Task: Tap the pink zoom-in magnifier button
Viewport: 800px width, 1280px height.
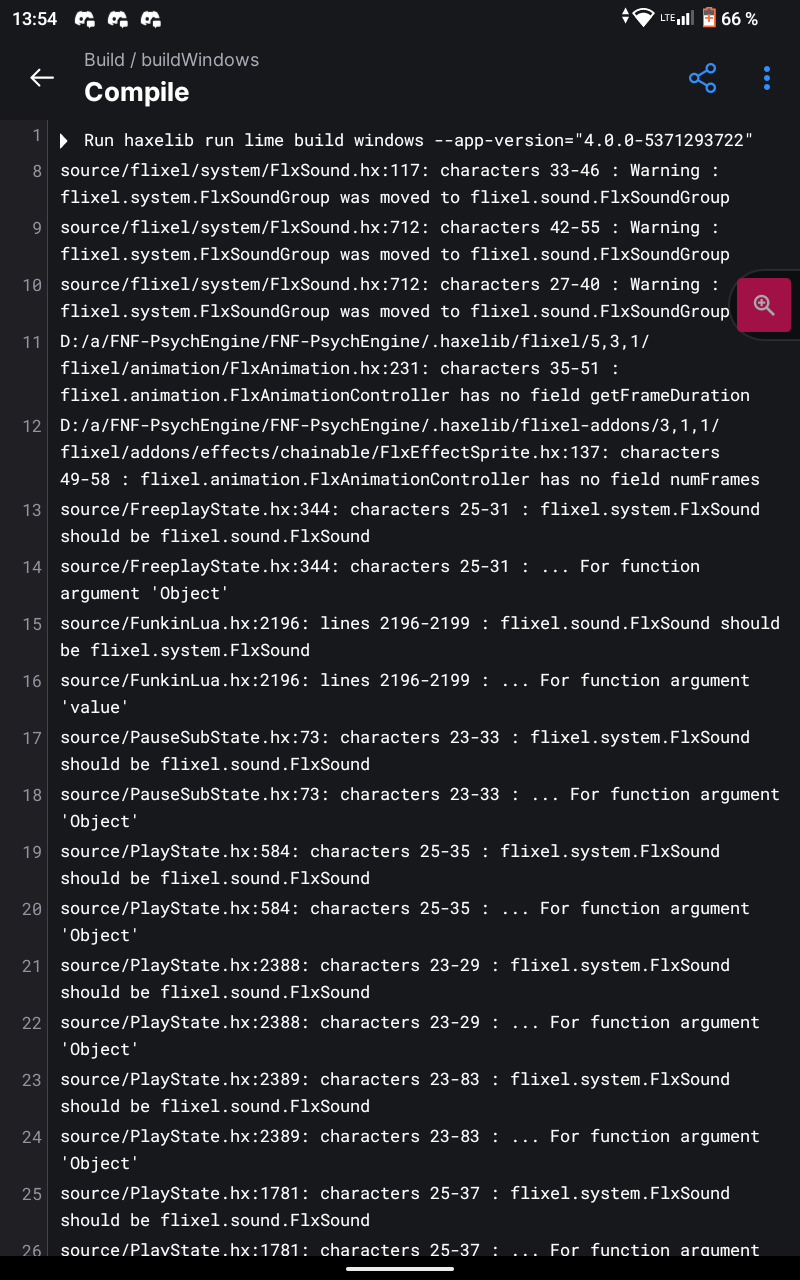Action: click(764, 305)
